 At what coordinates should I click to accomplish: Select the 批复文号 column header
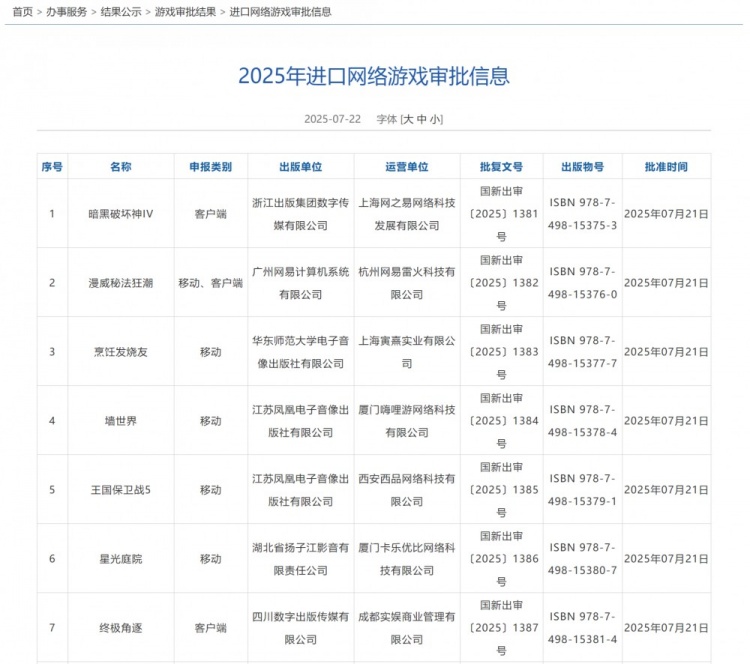501,167
